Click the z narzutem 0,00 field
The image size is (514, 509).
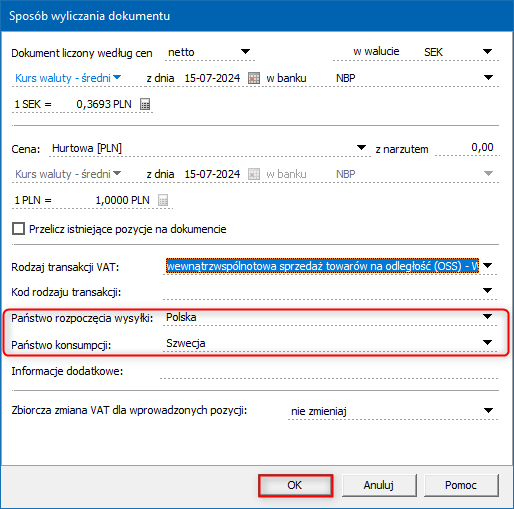click(x=467, y=148)
